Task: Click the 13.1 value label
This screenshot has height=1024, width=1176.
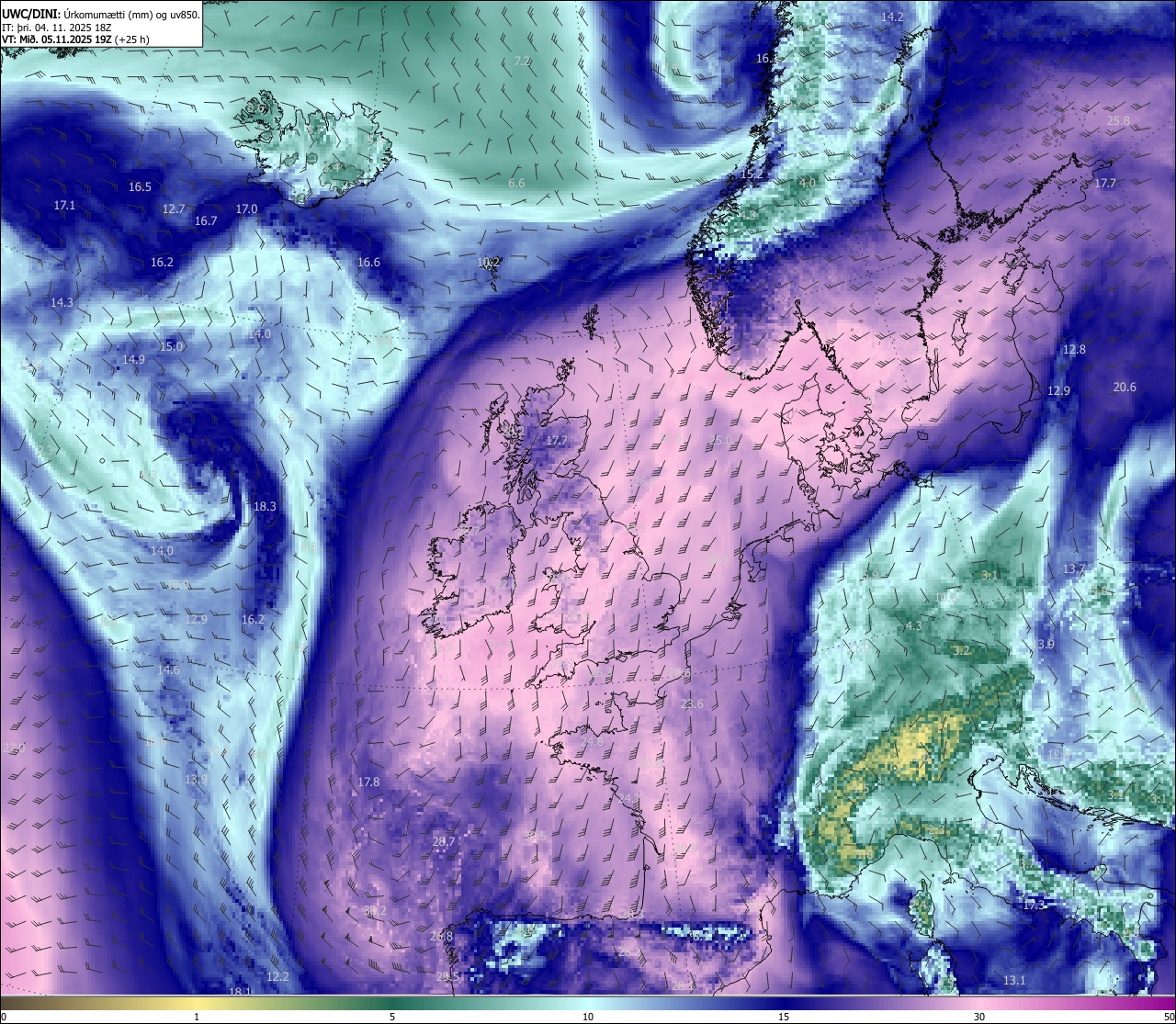Action: click(x=1013, y=980)
